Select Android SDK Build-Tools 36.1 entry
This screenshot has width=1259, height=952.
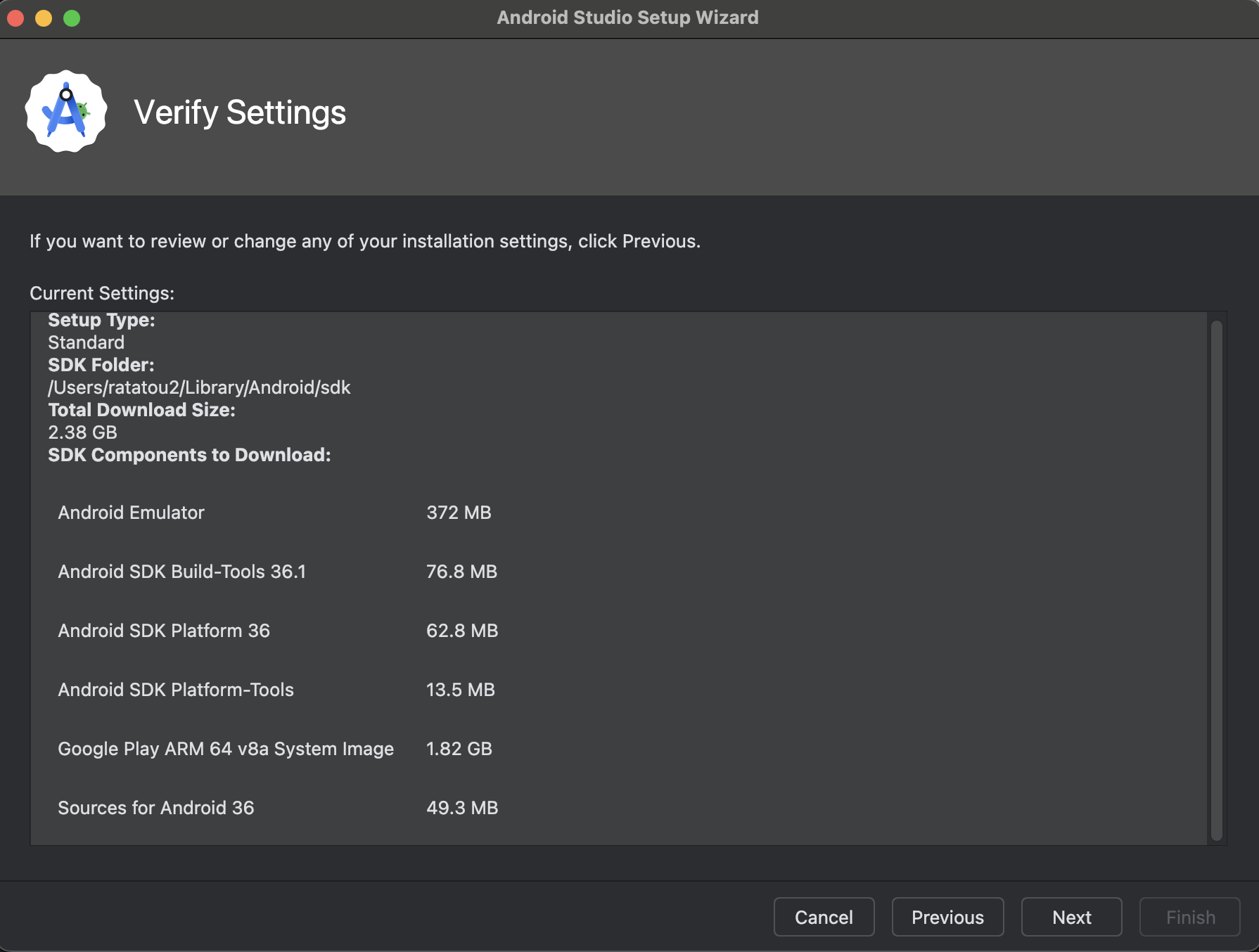click(182, 572)
